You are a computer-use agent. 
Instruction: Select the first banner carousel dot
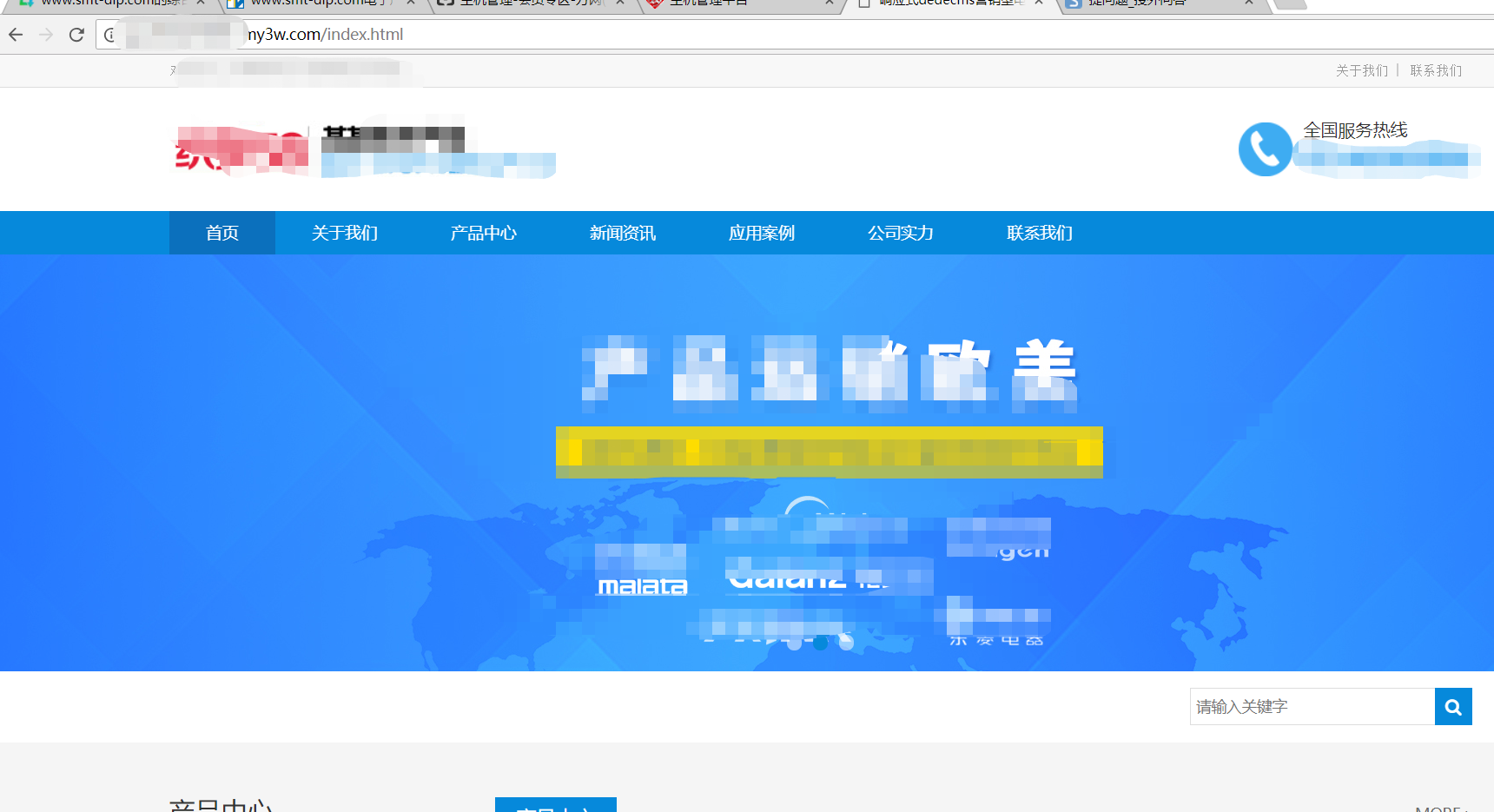click(x=794, y=643)
